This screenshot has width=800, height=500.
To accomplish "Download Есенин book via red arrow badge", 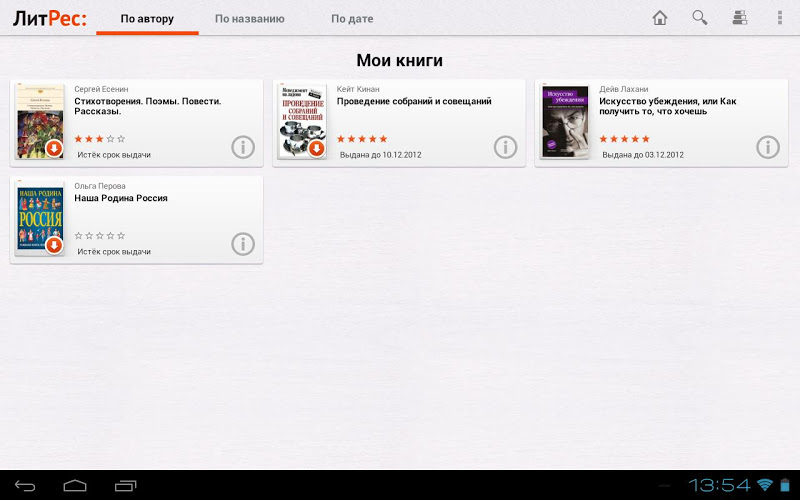I will tap(54, 148).
